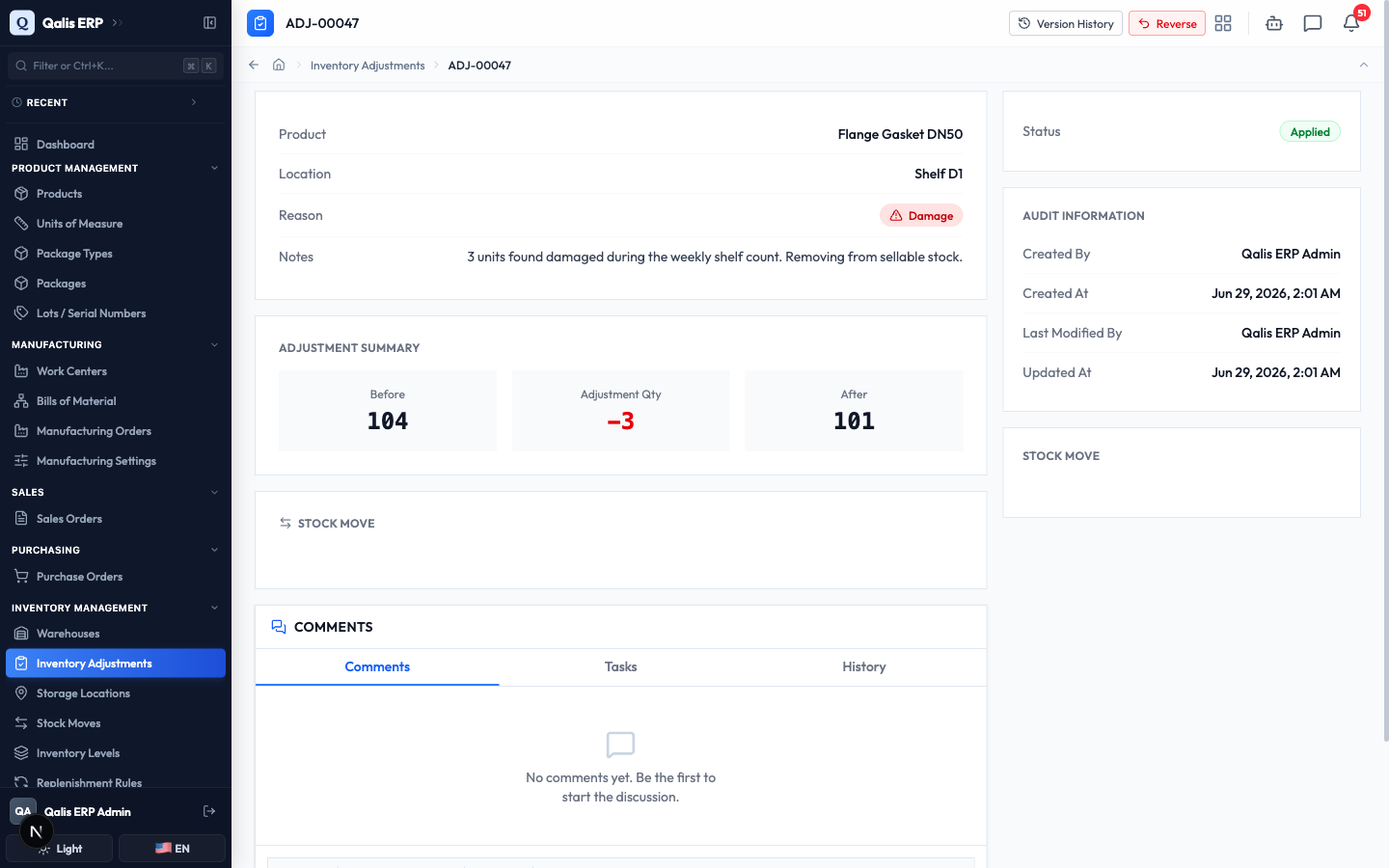Click the QA user avatar

23,811
